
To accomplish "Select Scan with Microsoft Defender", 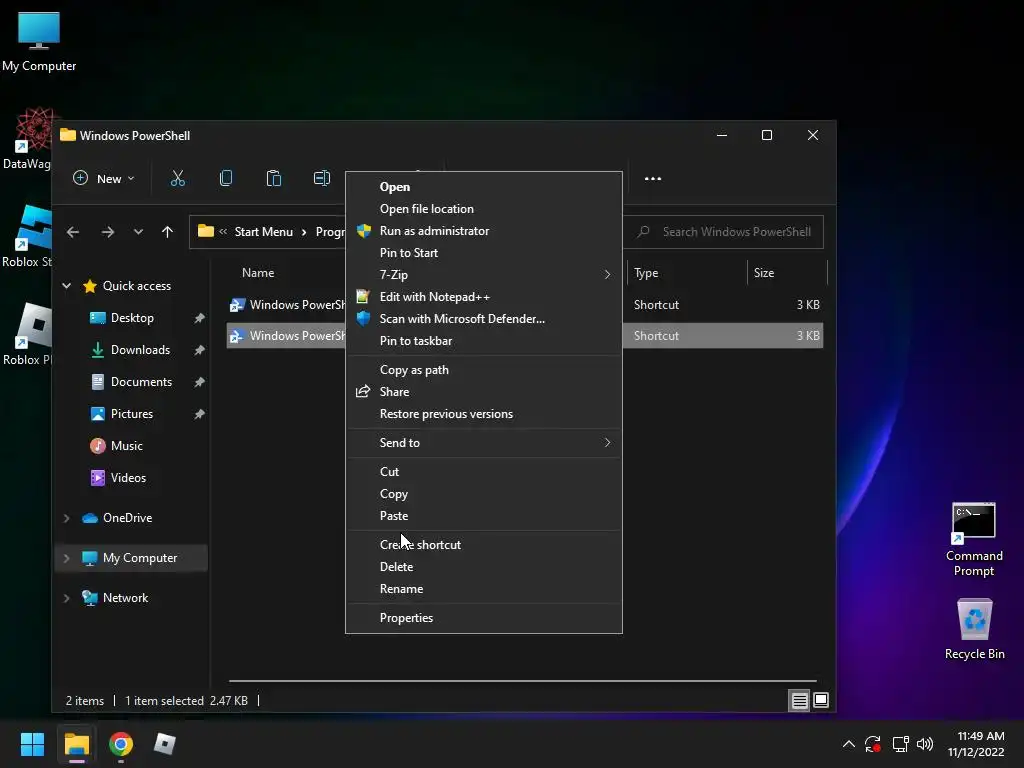I will [483, 319].
